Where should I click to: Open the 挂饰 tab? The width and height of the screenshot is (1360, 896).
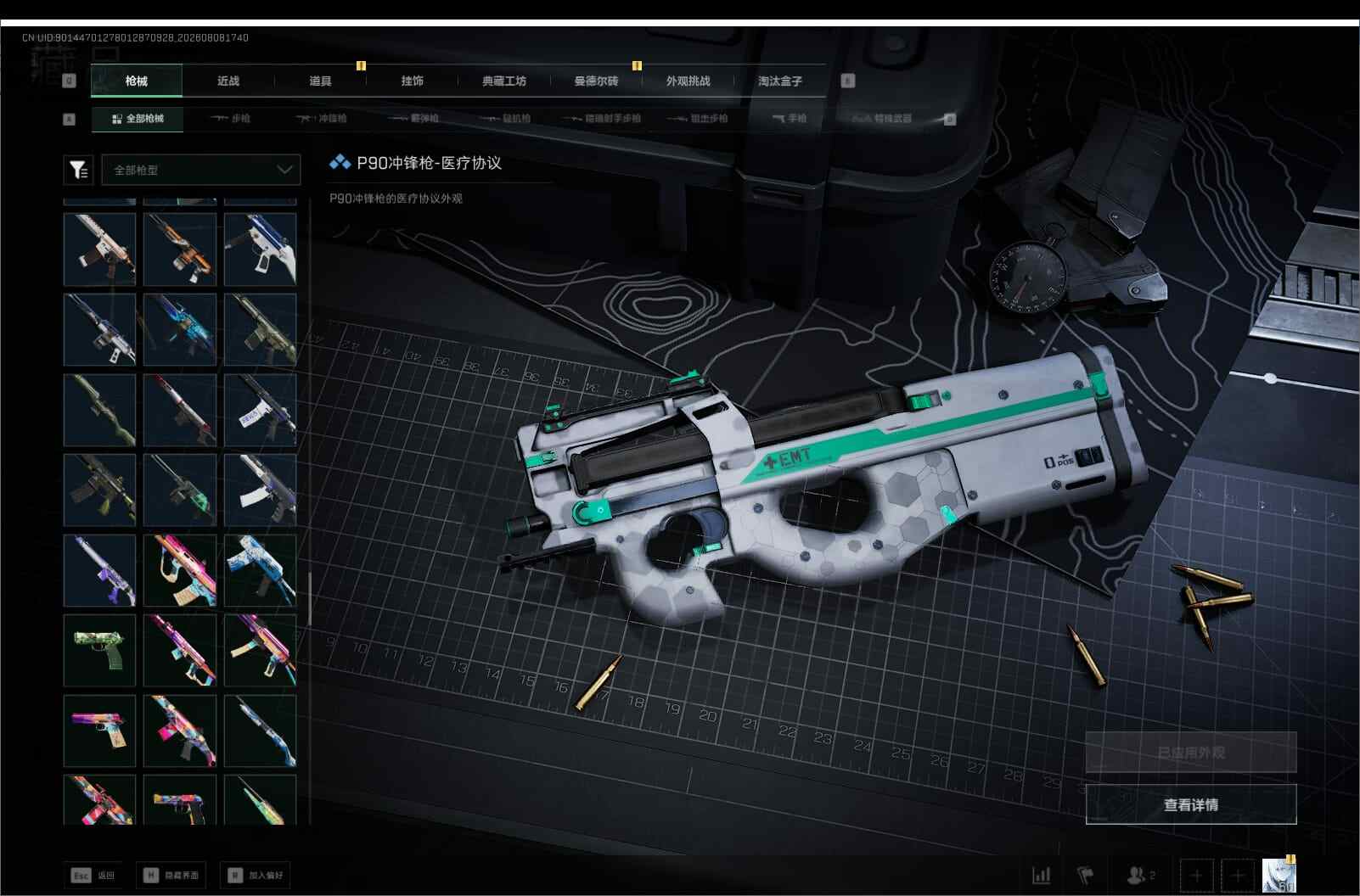click(x=412, y=81)
